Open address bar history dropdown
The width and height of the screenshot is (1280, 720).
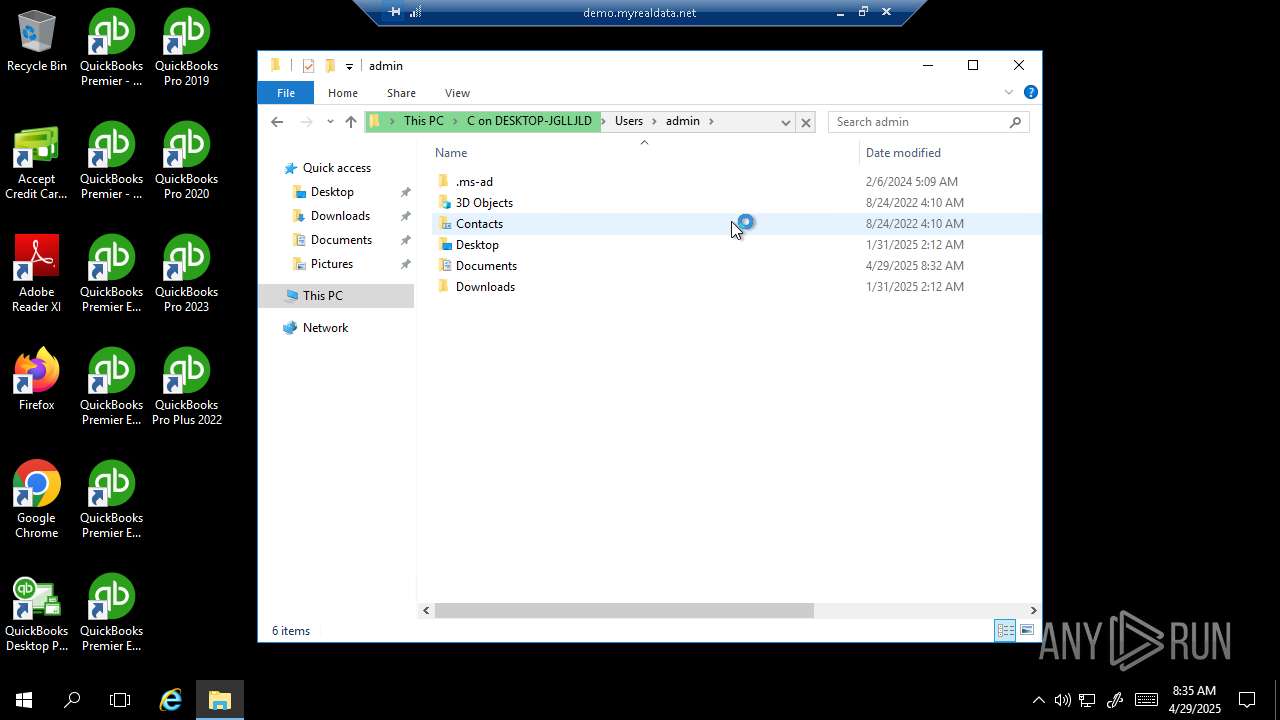coord(786,122)
